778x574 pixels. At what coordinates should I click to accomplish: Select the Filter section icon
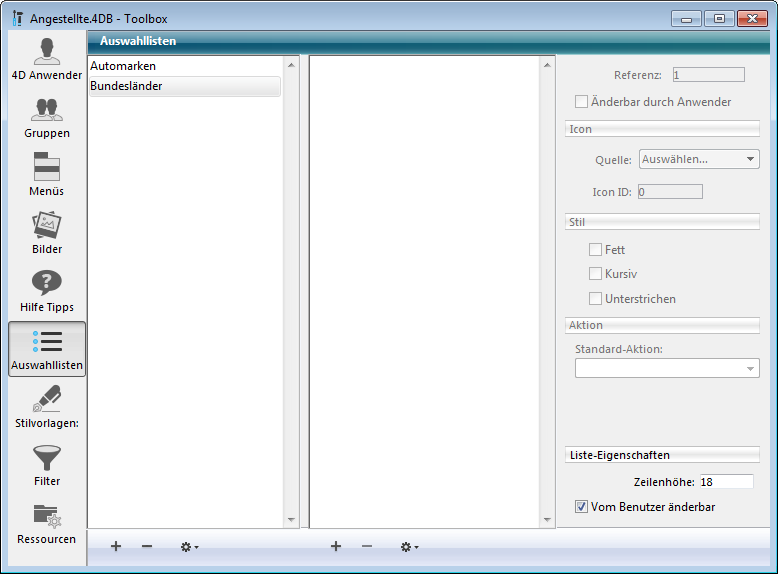coord(46,465)
